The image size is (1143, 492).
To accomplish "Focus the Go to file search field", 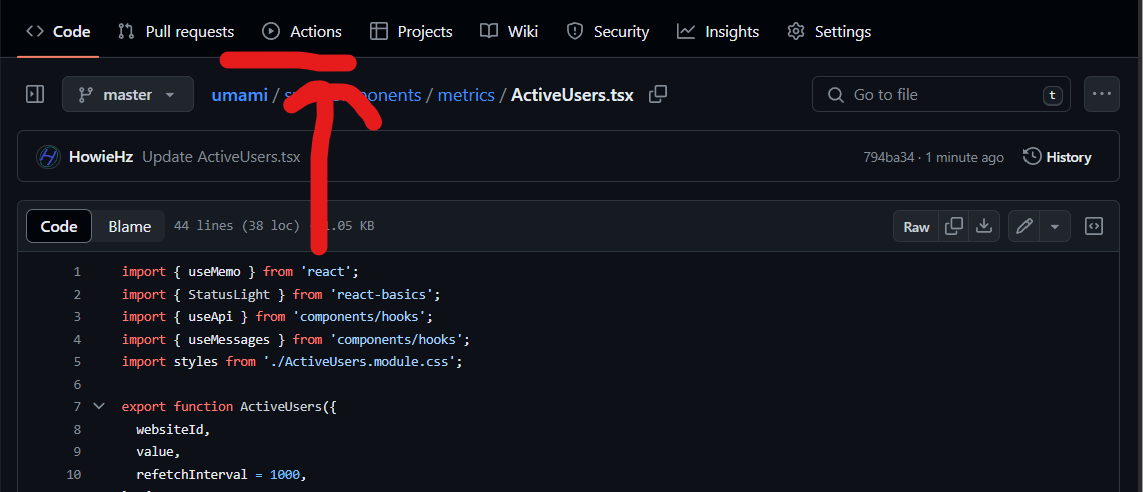I will (x=941, y=94).
